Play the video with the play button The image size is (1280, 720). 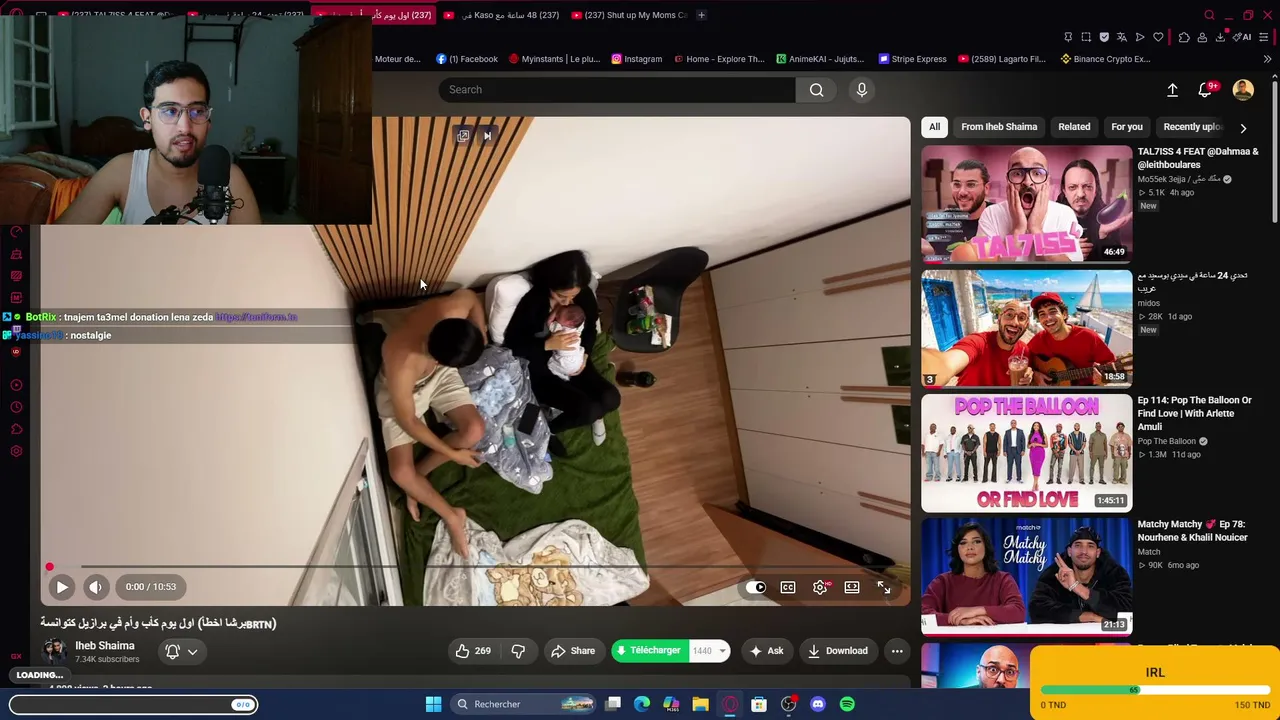coord(62,587)
